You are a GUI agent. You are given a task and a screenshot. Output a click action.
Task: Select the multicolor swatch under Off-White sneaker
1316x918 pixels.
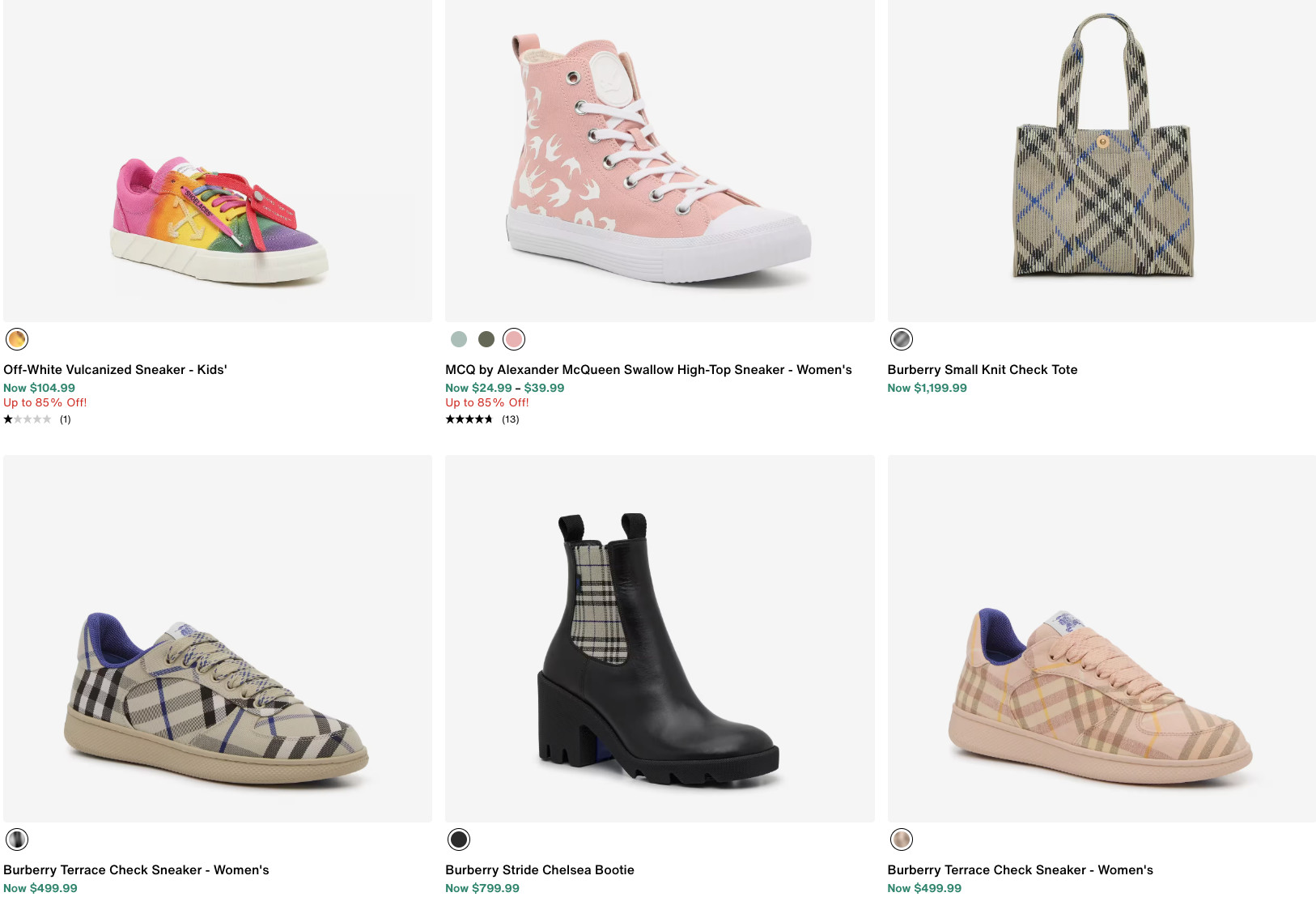tap(17, 339)
